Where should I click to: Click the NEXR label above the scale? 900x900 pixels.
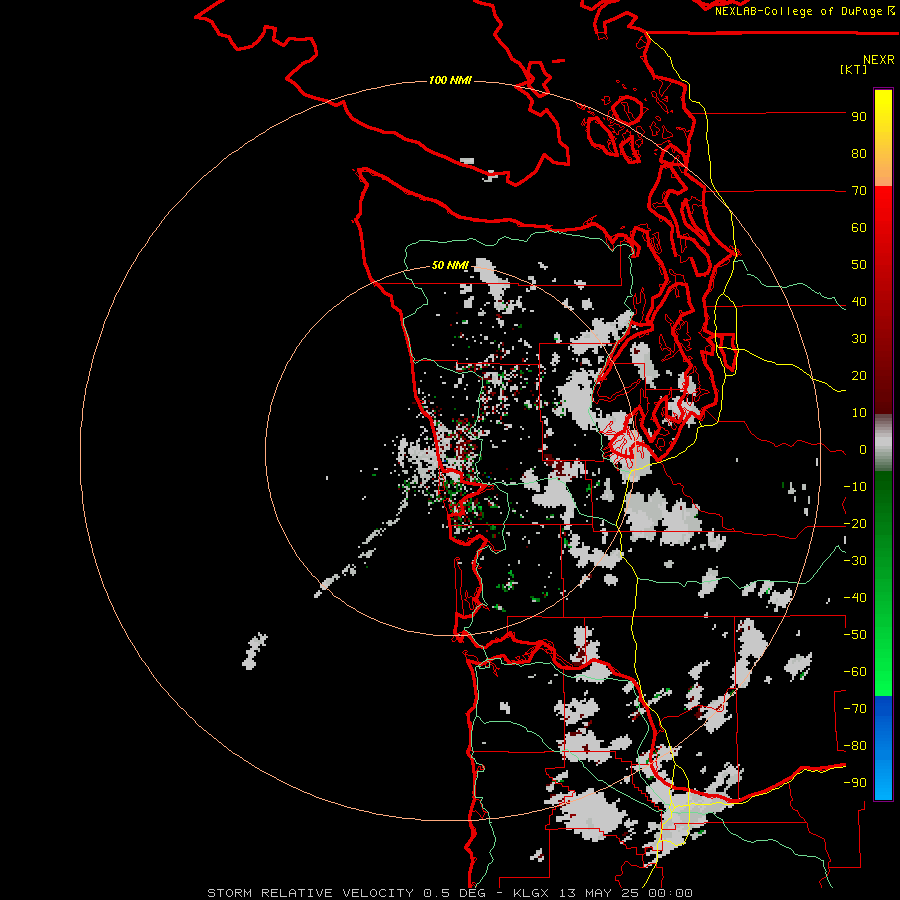(879, 60)
